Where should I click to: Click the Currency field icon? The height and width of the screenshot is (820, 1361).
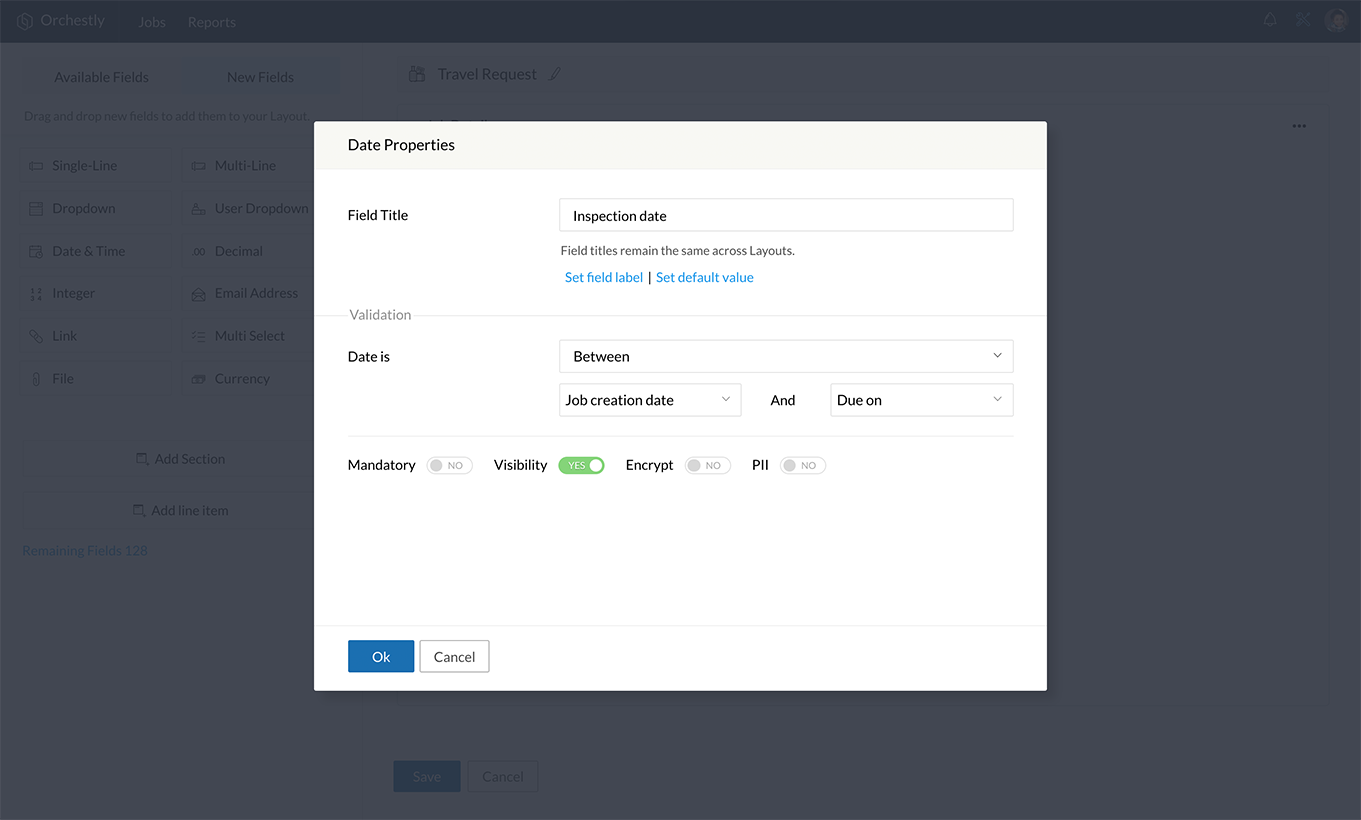tap(198, 379)
